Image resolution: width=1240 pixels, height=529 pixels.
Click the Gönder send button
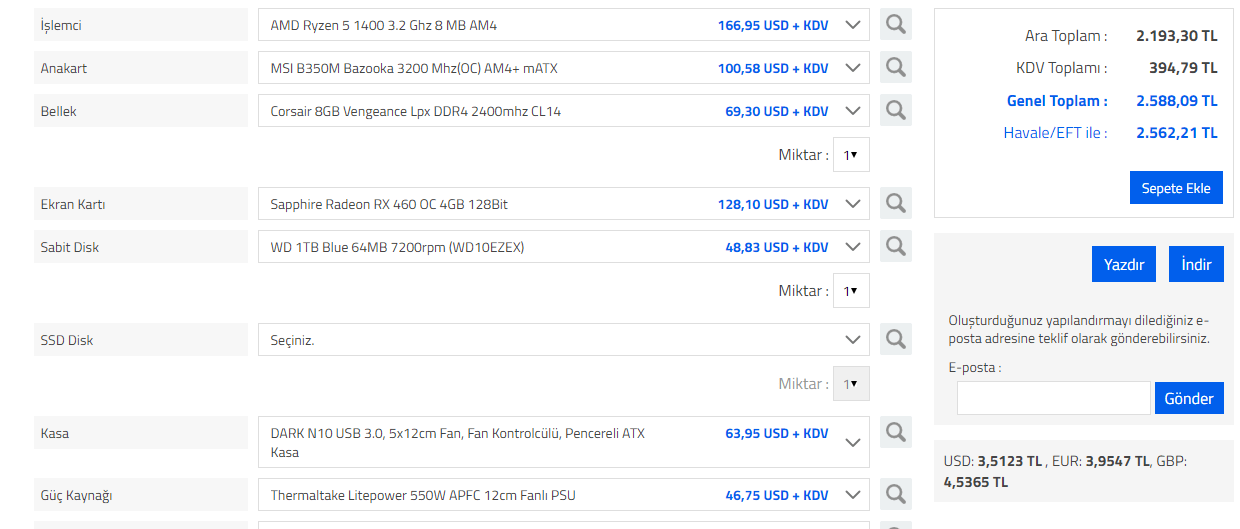[1189, 398]
